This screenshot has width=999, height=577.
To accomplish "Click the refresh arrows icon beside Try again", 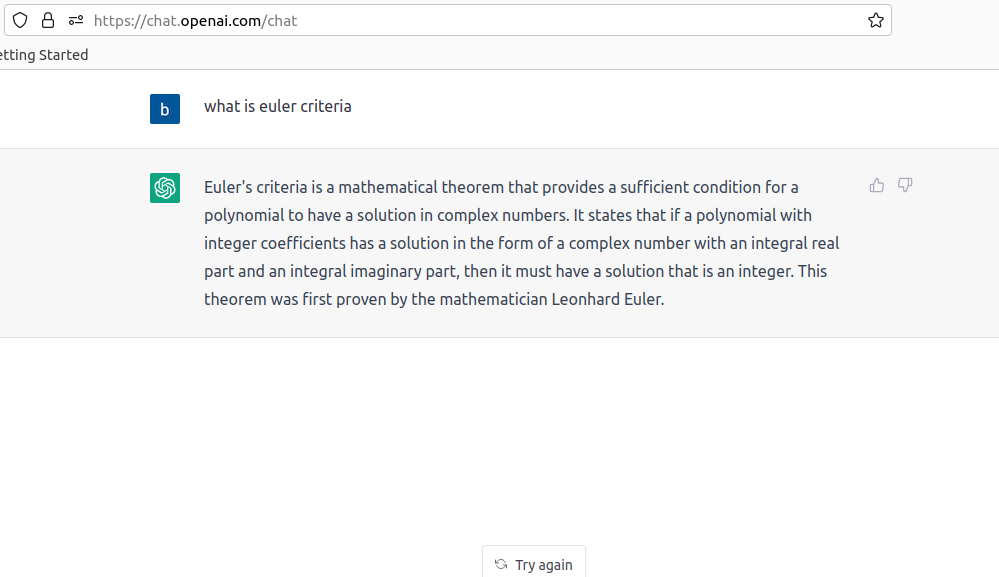I will tap(501, 564).
